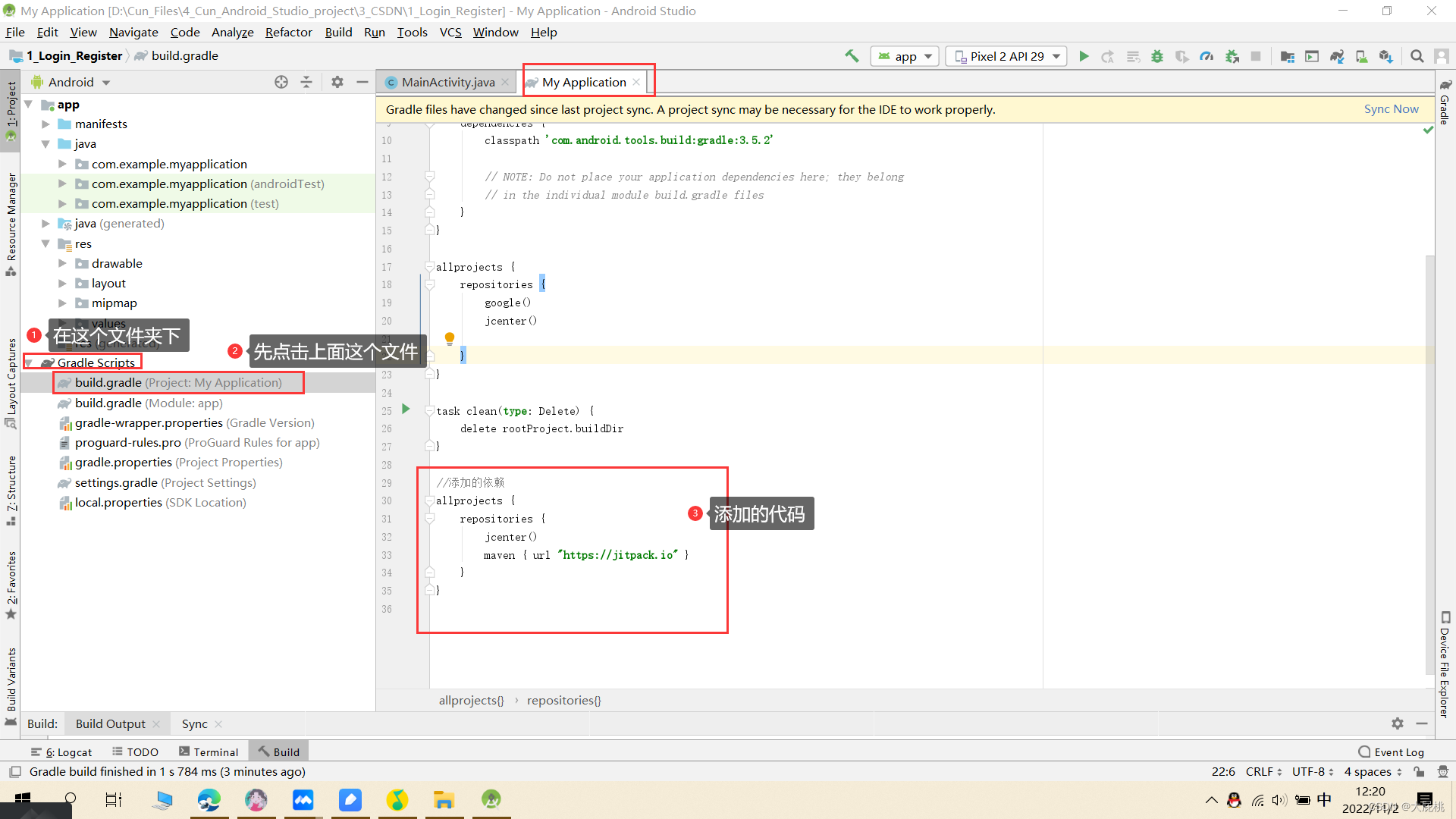Expand the manifests folder in Project tree
1456x819 pixels.
coord(45,124)
